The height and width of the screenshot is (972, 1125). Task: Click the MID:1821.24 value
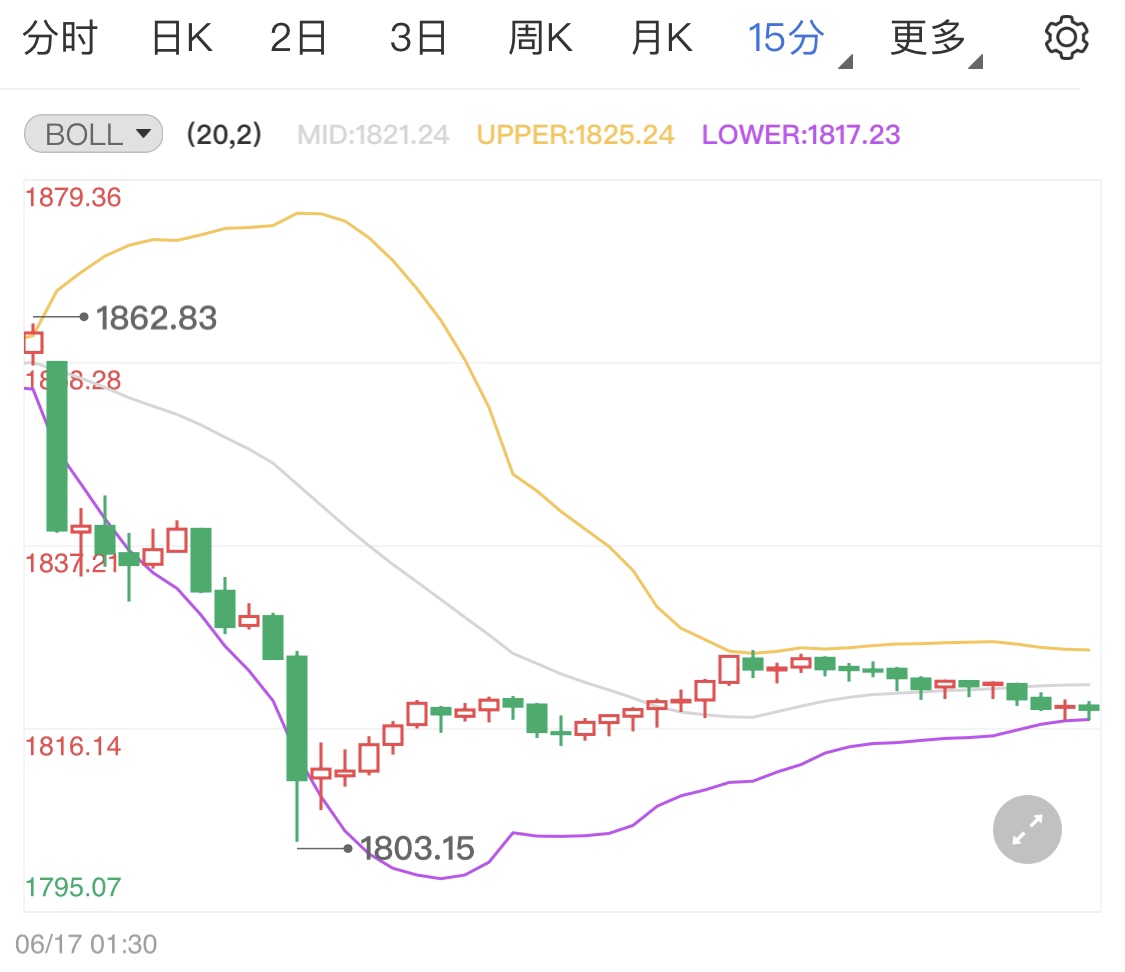373,134
